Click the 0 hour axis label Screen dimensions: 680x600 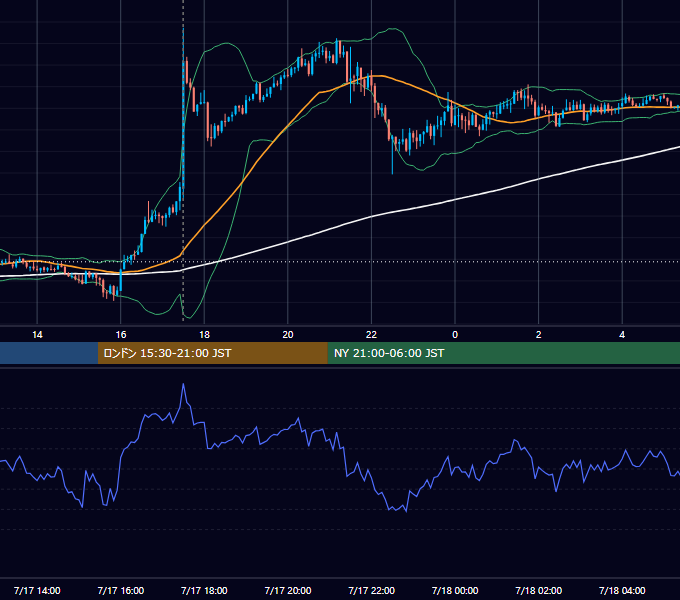pos(455,335)
